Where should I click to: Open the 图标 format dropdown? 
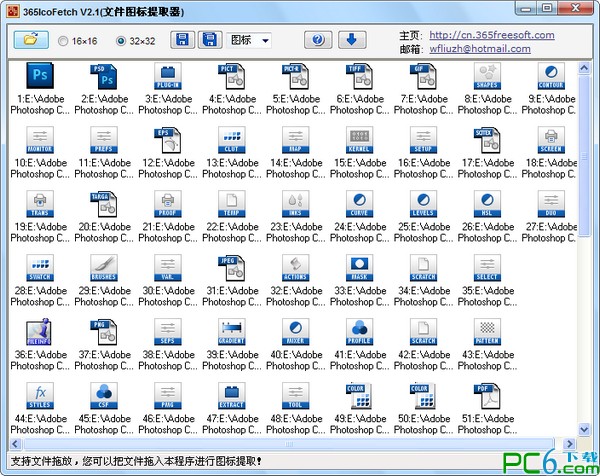[x=249, y=40]
